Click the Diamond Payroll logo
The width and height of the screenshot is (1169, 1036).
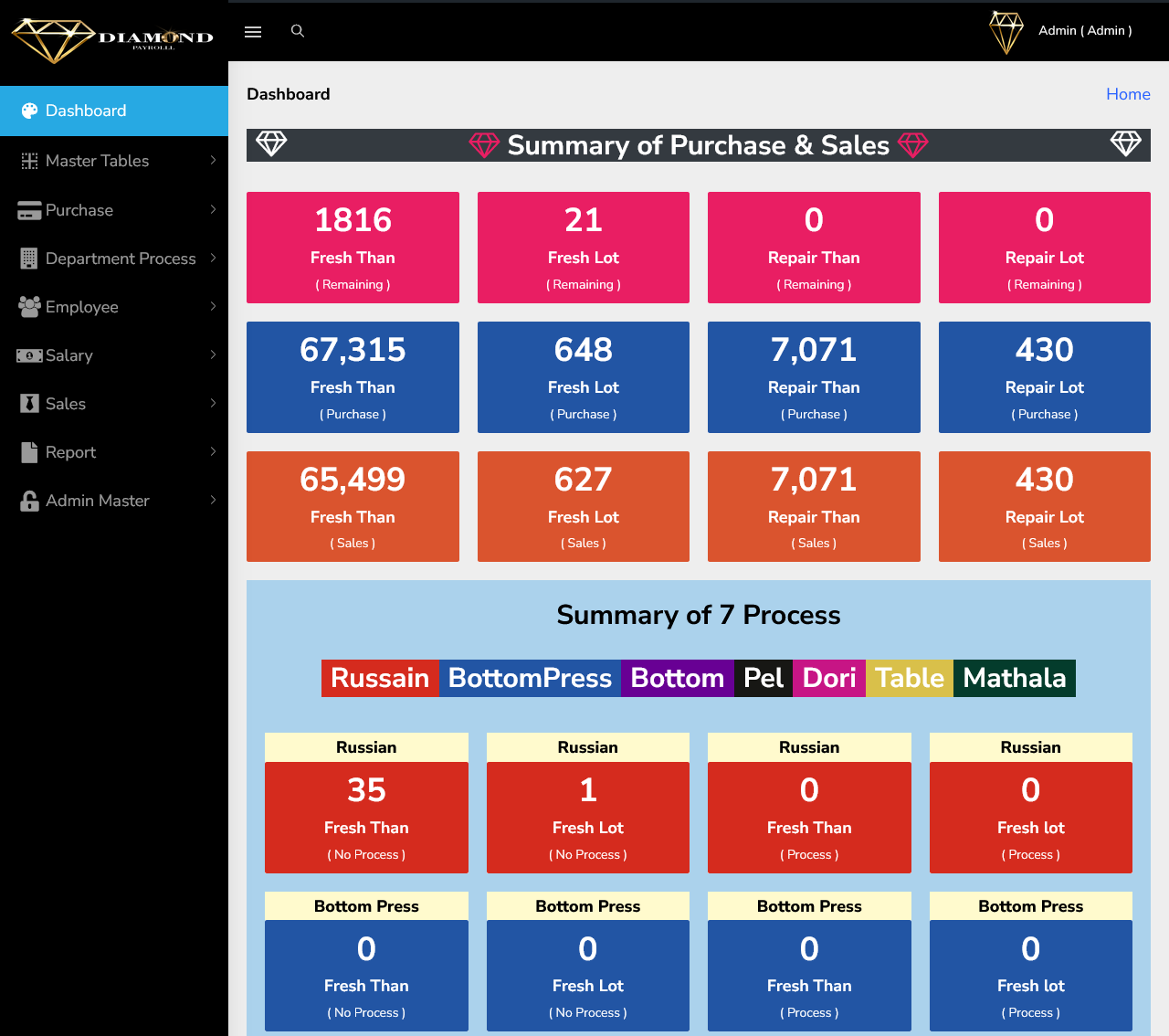[112, 40]
